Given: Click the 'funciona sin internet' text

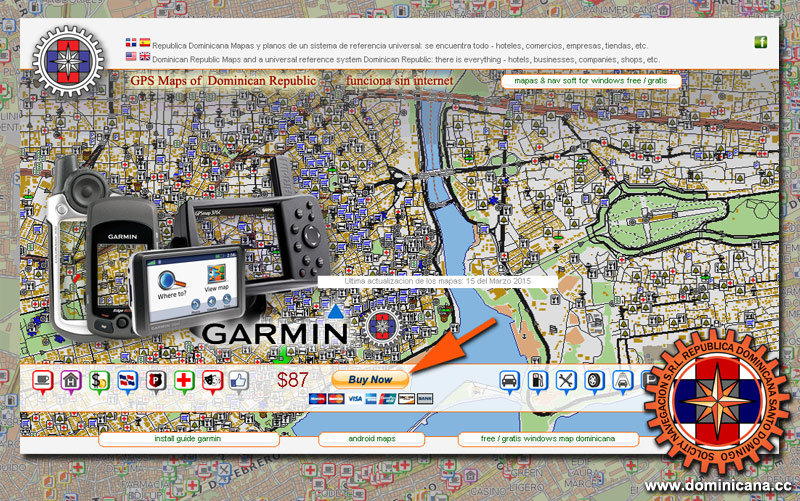Looking at the screenshot, I should click(399, 81).
